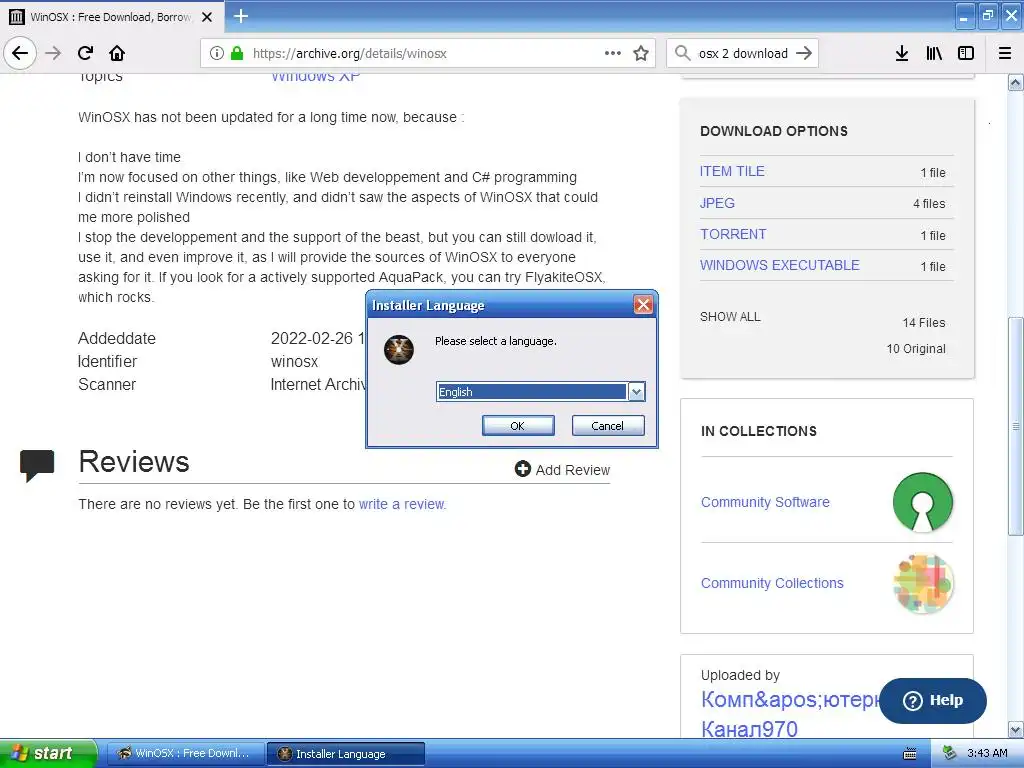Switch to Installer Language taskbar button
This screenshot has width=1024, height=768.
346,754
